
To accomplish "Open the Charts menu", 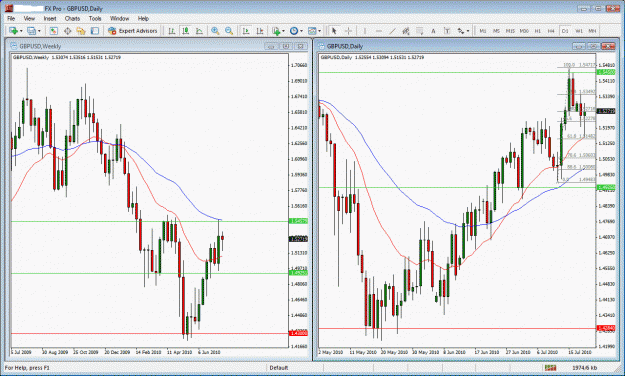I will pyautogui.click(x=72, y=18).
